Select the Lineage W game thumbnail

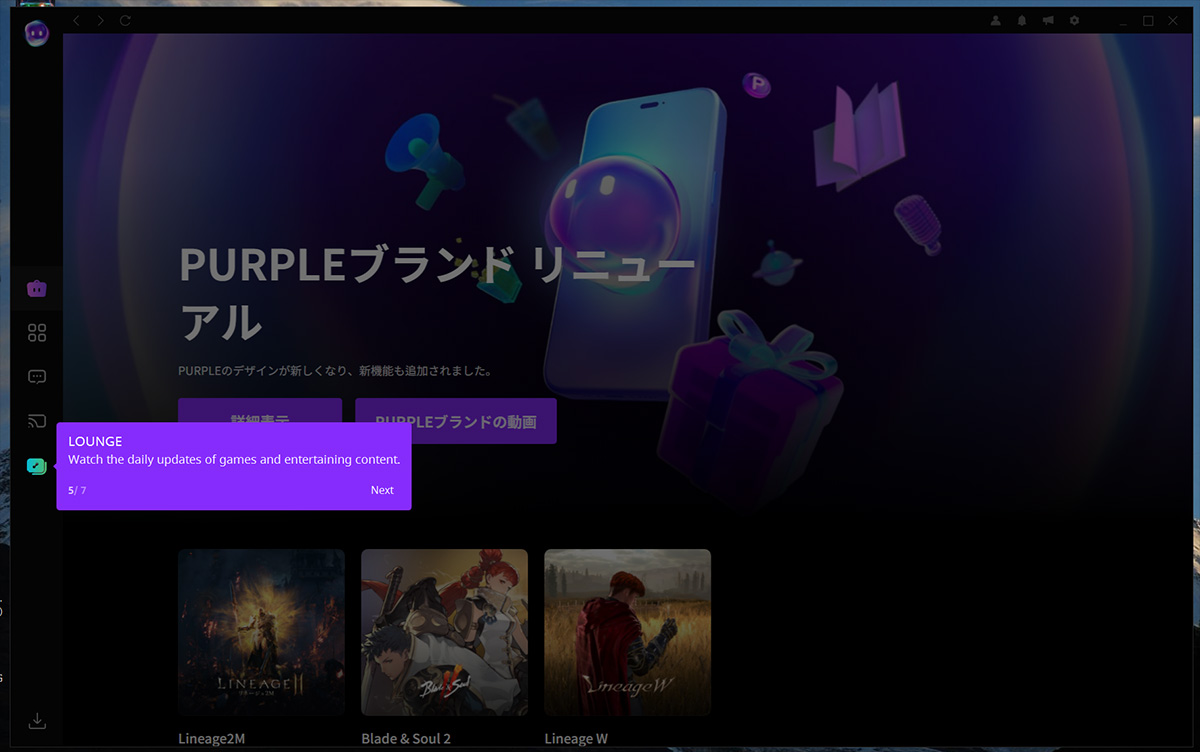tap(627, 632)
